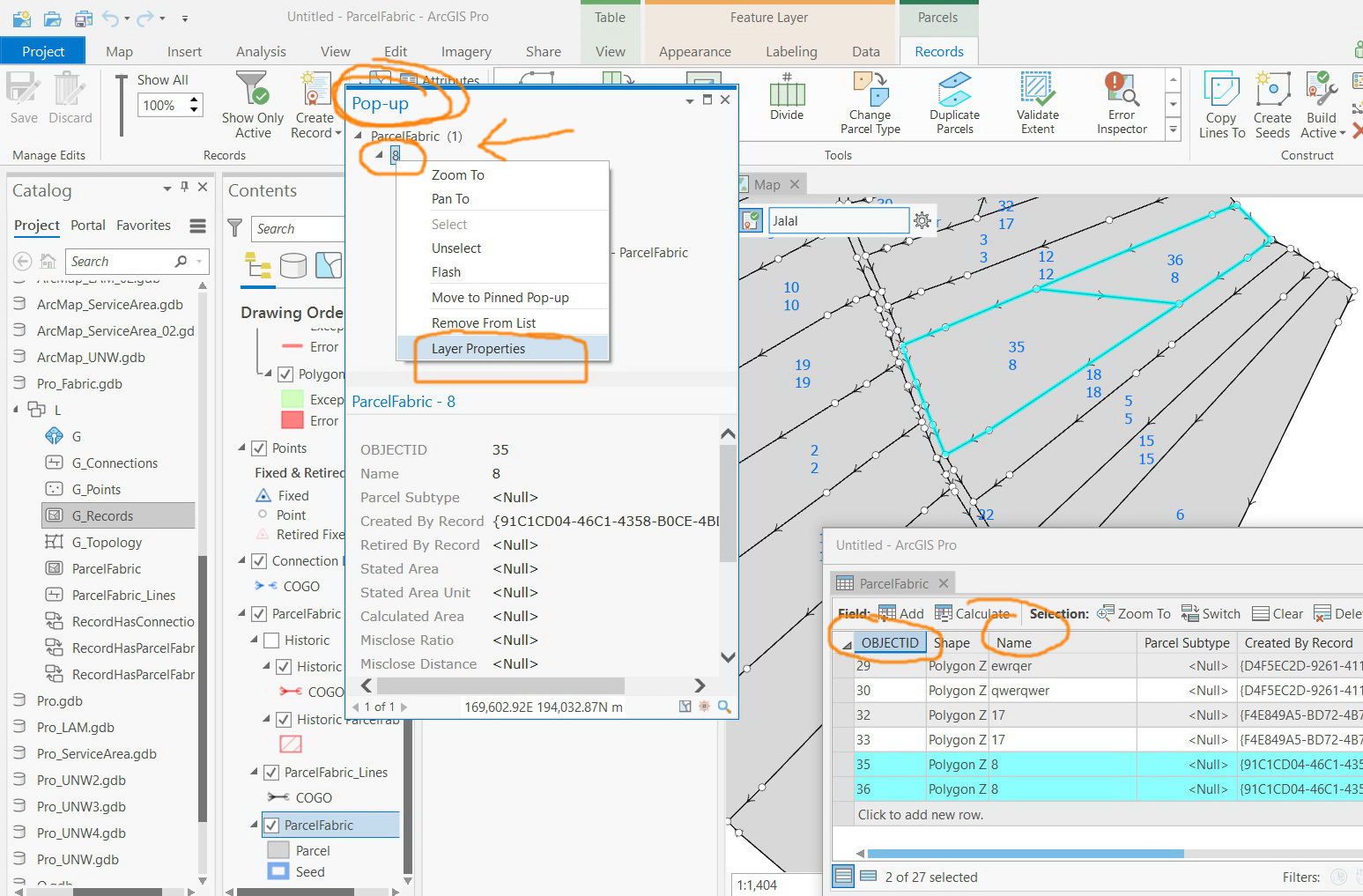Select List By Data Source cylinder icon
This screenshot has height=896, width=1363.
(x=293, y=265)
